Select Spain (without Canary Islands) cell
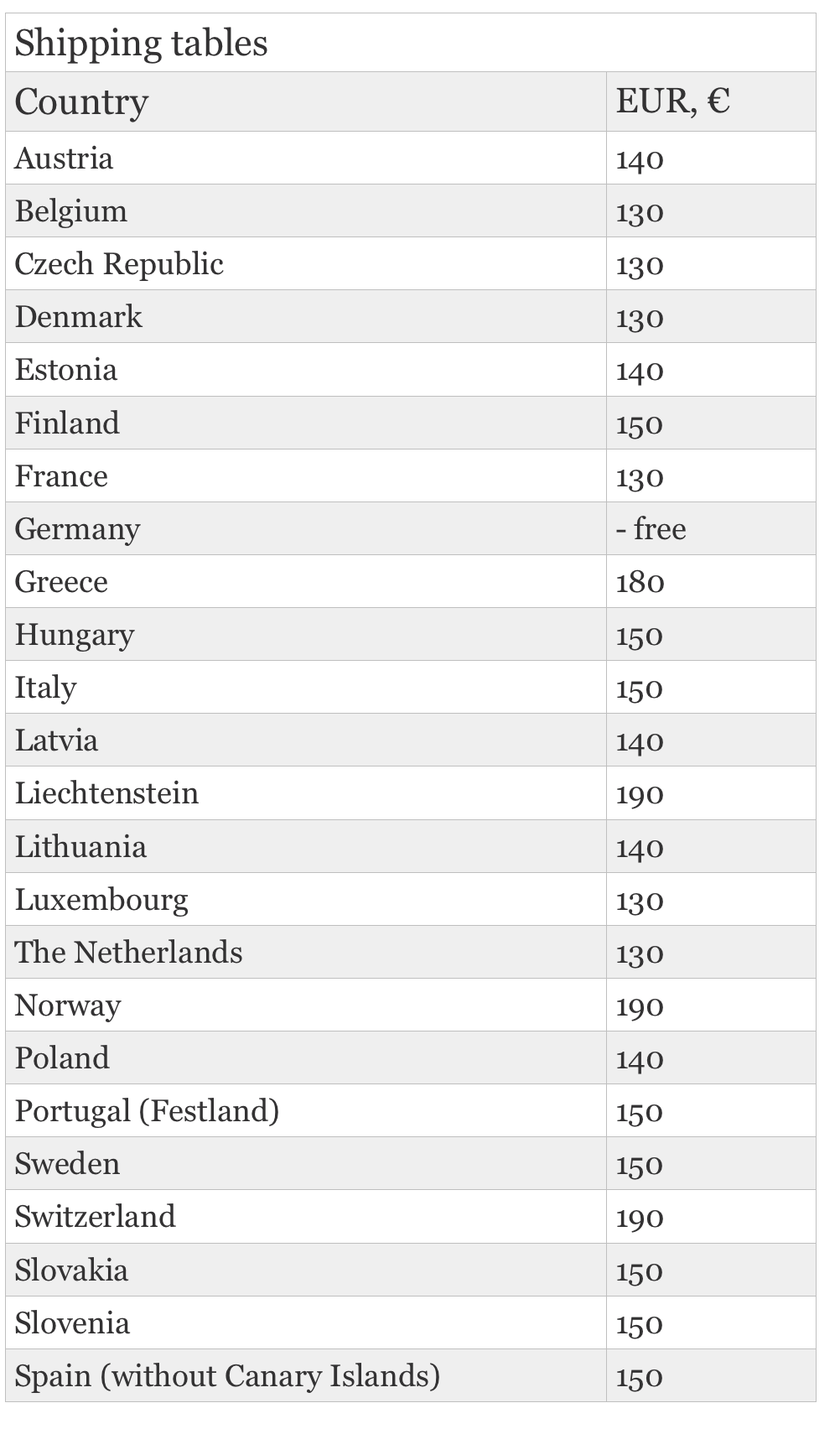The width and height of the screenshot is (840, 1429). 306,1375
